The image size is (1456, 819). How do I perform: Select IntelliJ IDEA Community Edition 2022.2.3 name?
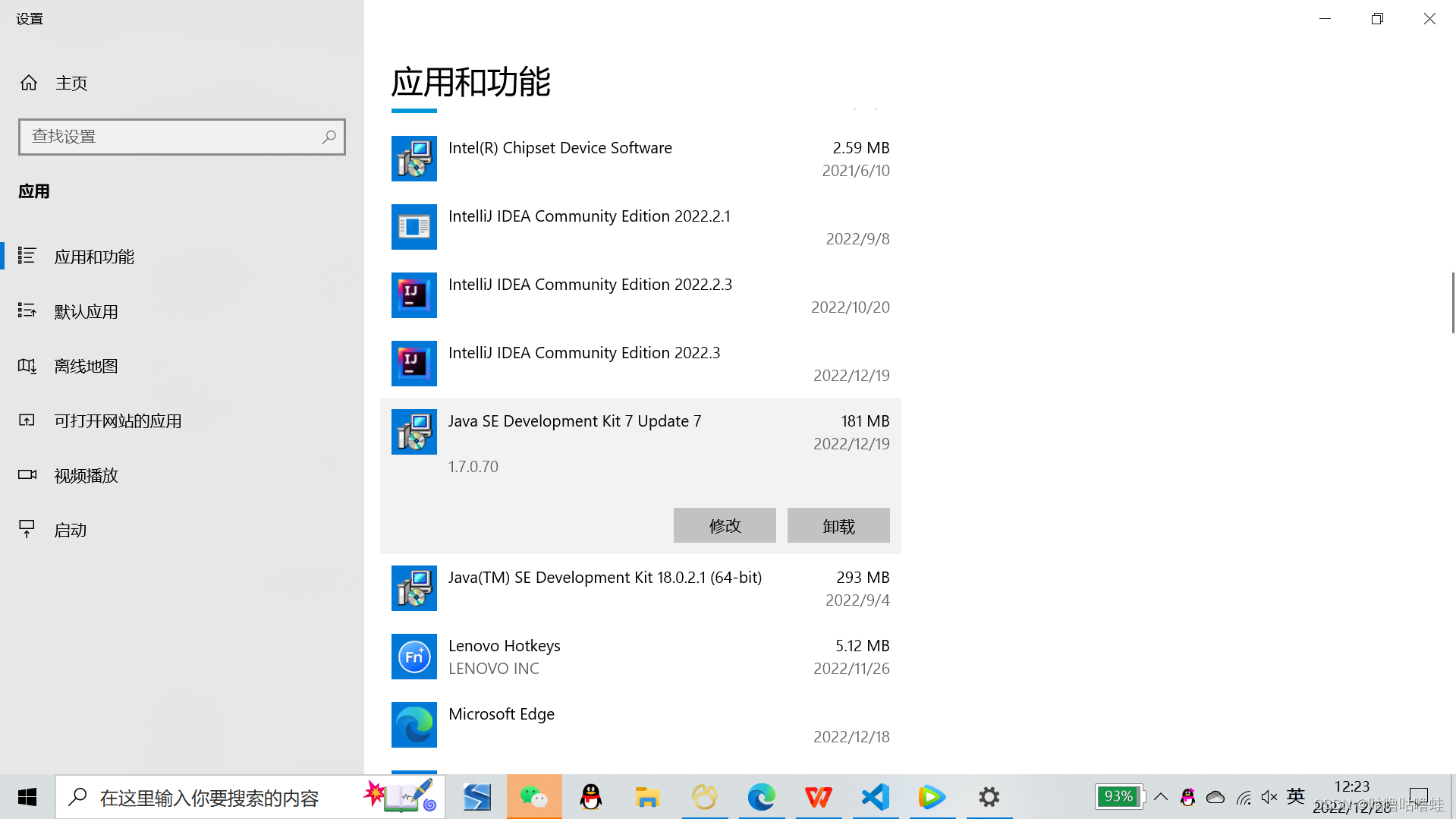tap(590, 285)
